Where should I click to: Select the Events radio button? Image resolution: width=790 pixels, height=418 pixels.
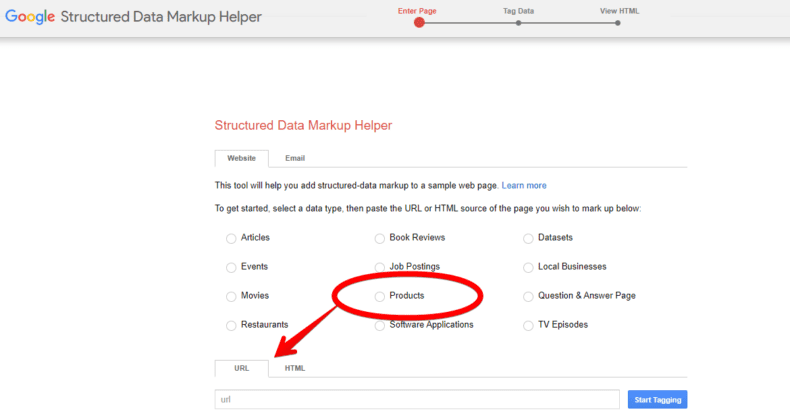[231, 267]
